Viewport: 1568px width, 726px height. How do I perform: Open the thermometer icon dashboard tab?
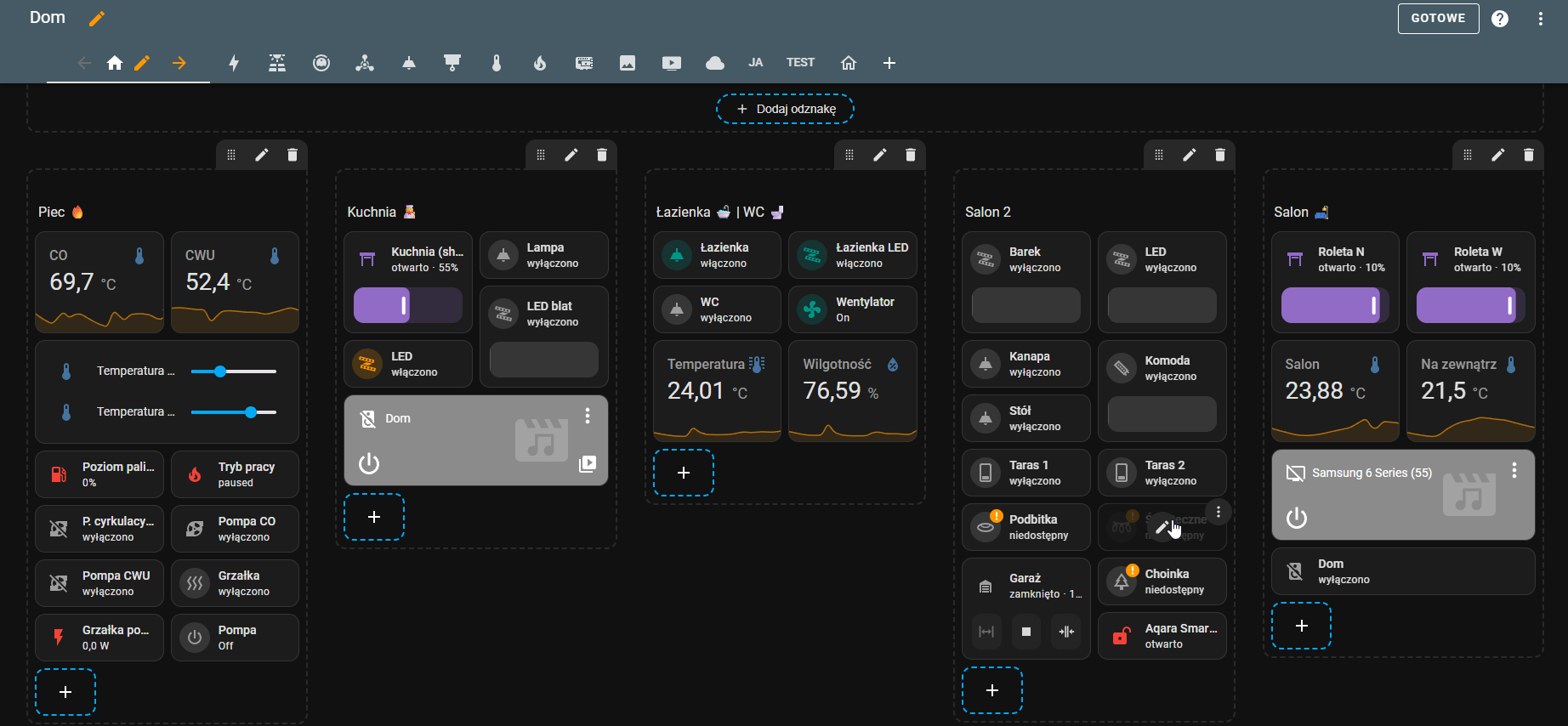(x=497, y=63)
